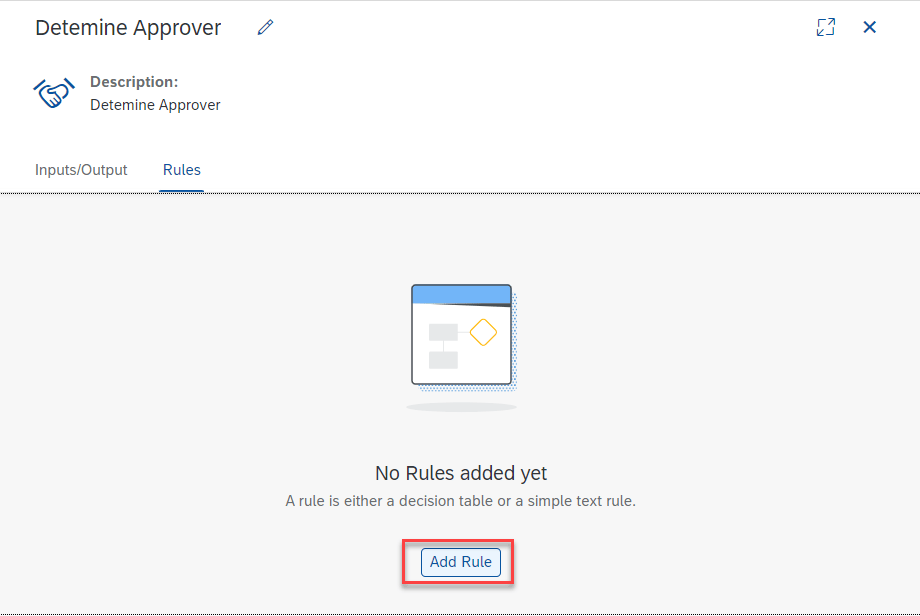Click the yellow diamond in the illustration
Viewport: 920px width, 616px height.
click(483, 332)
